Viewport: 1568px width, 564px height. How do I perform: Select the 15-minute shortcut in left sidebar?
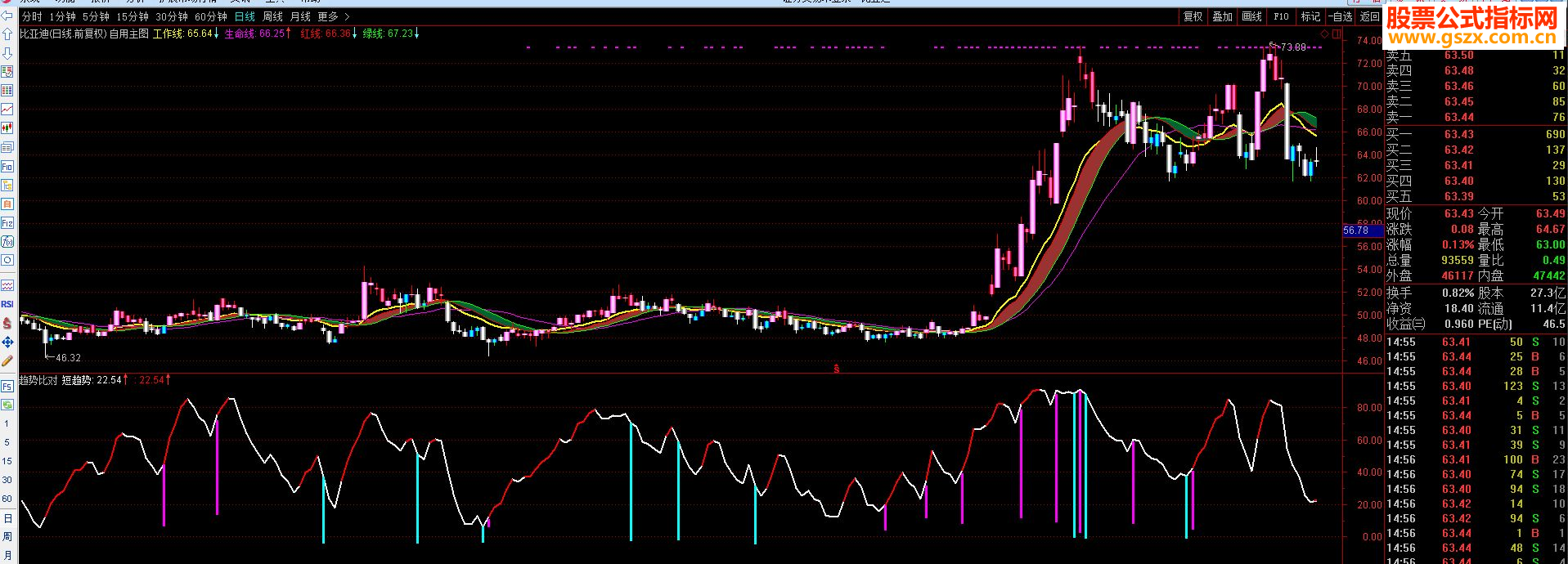[7, 461]
